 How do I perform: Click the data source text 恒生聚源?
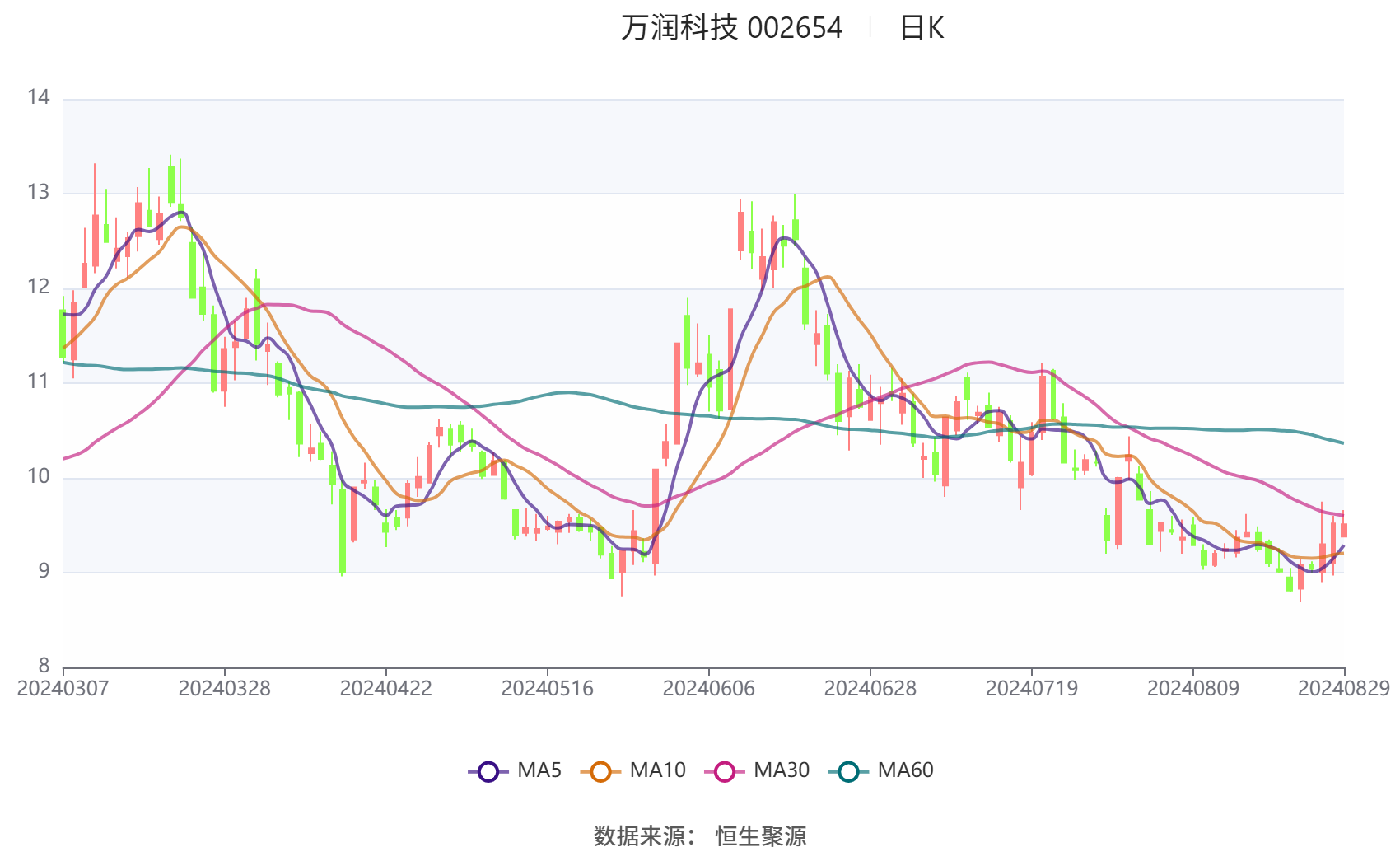click(x=761, y=836)
